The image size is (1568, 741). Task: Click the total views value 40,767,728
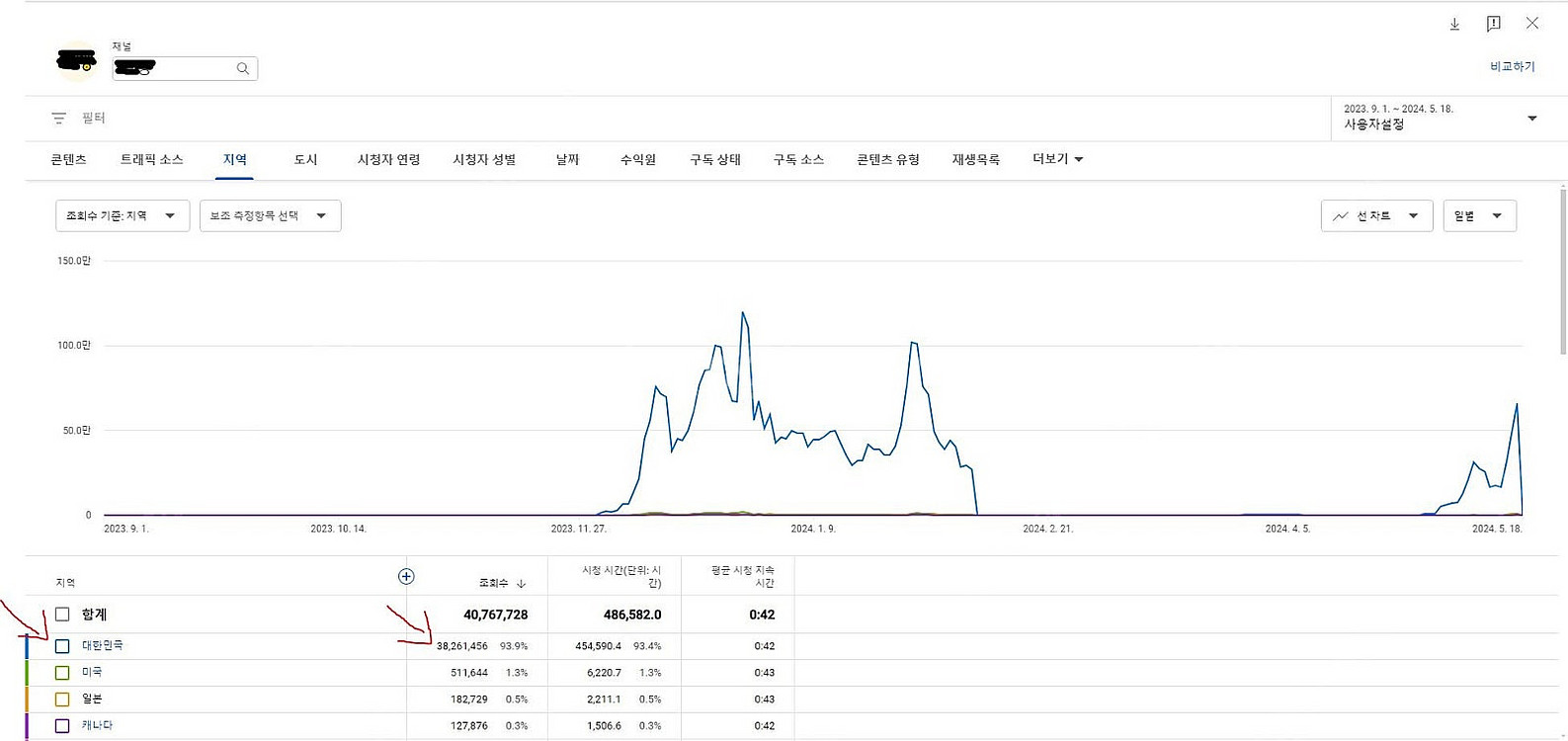click(x=496, y=615)
